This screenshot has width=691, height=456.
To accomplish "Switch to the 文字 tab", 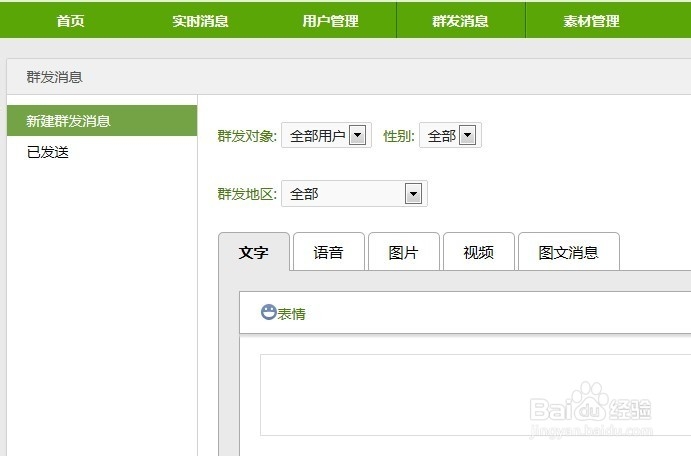I will pos(254,252).
